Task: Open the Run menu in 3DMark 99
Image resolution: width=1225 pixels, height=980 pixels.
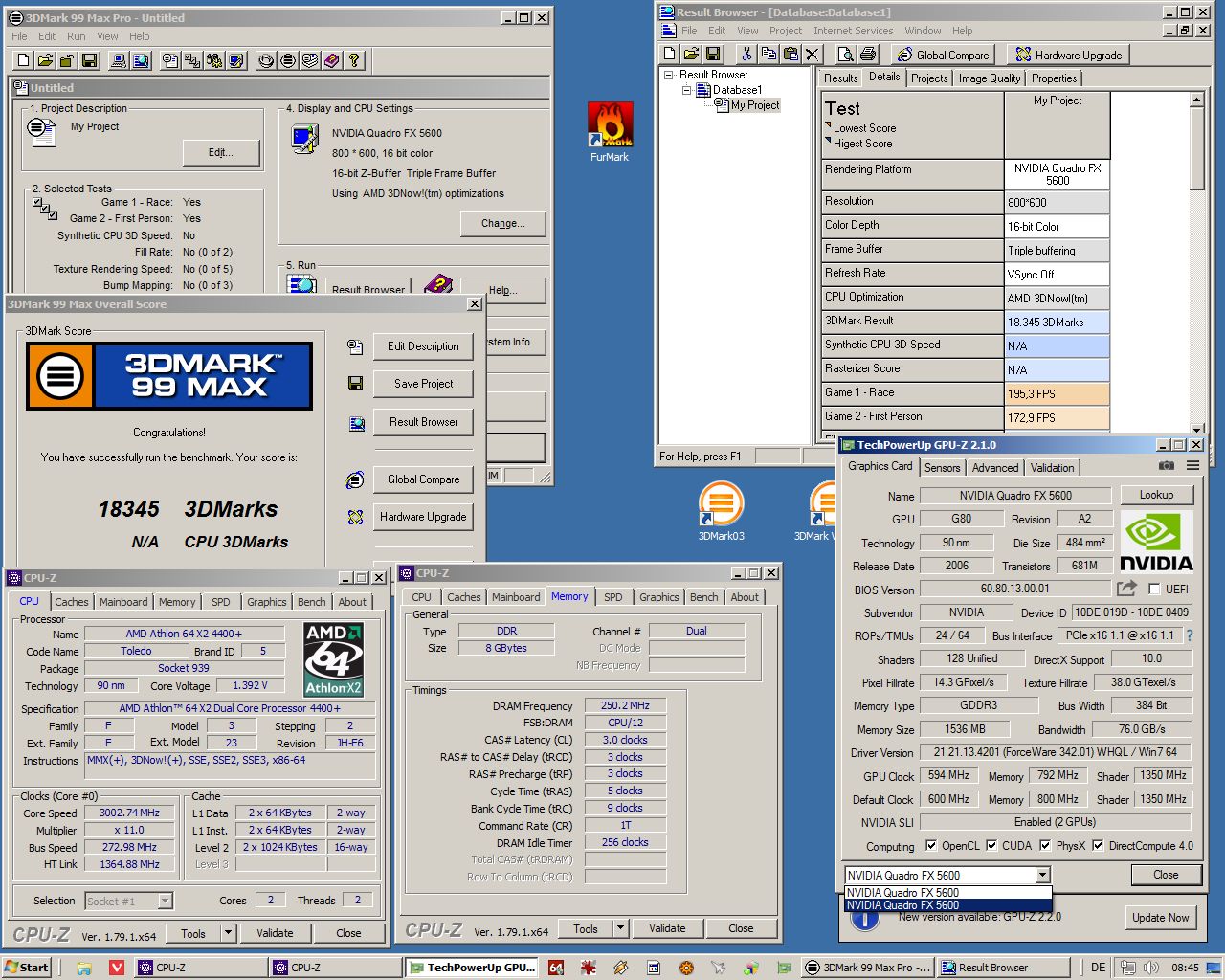Action: pyautogui.click(x=76, y=36)
